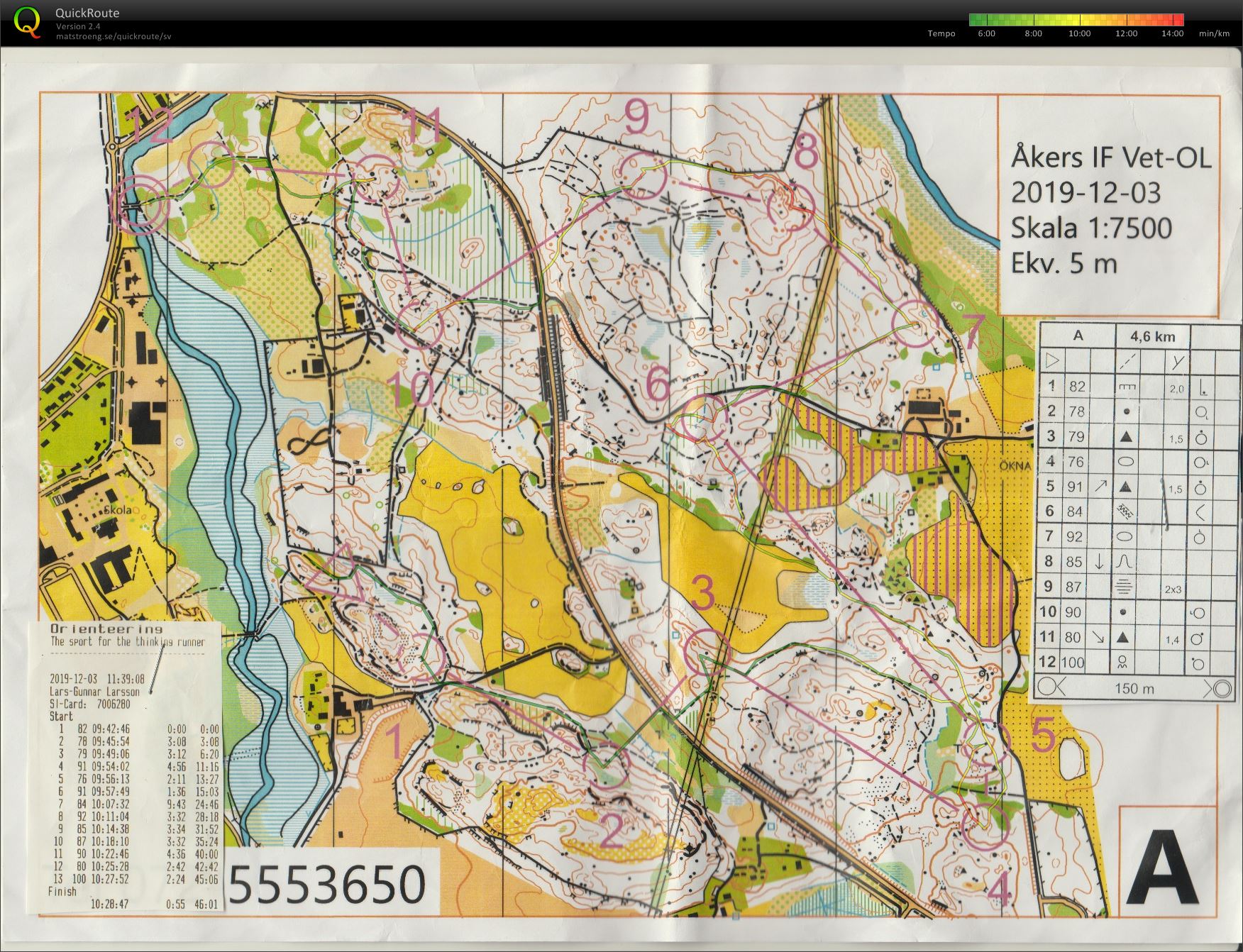The image size is (1243, 952).
Task: Click the 4,6 km course length cell
Action: click(1153, 336)
